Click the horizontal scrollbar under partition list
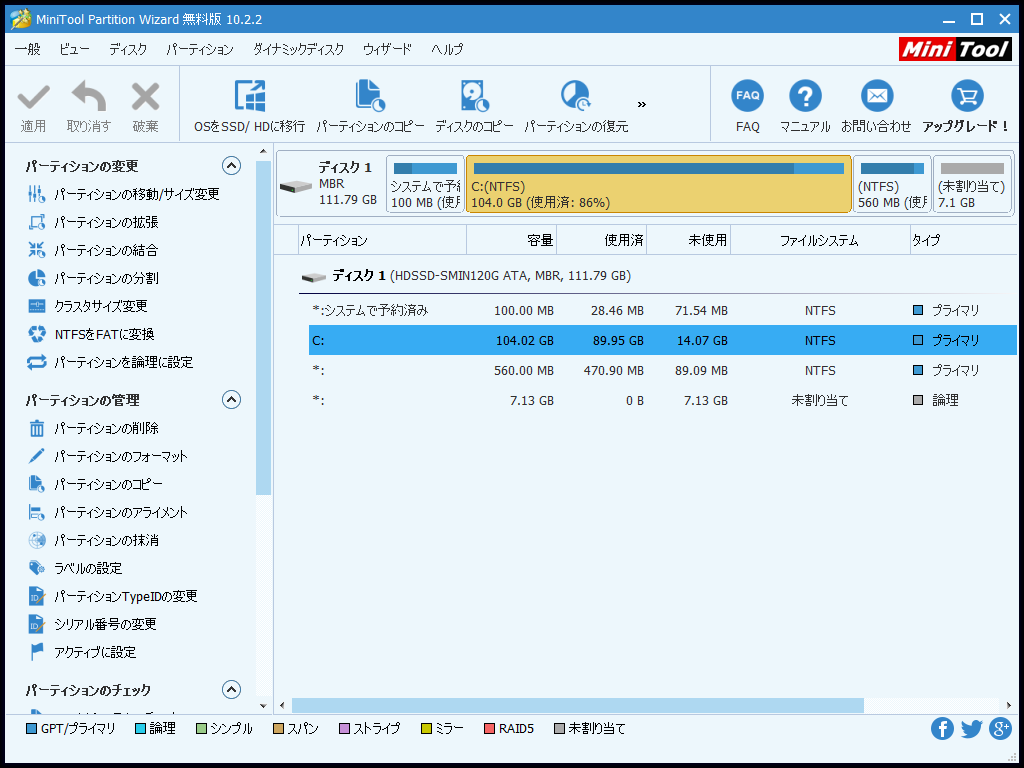Screen dimensions: 1024x768 click(x=577, y=705)
